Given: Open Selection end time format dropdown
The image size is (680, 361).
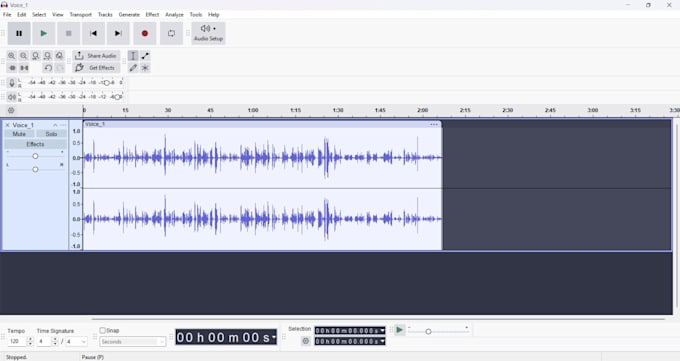Looking at the screenshot, I should (x=382, y=341).
